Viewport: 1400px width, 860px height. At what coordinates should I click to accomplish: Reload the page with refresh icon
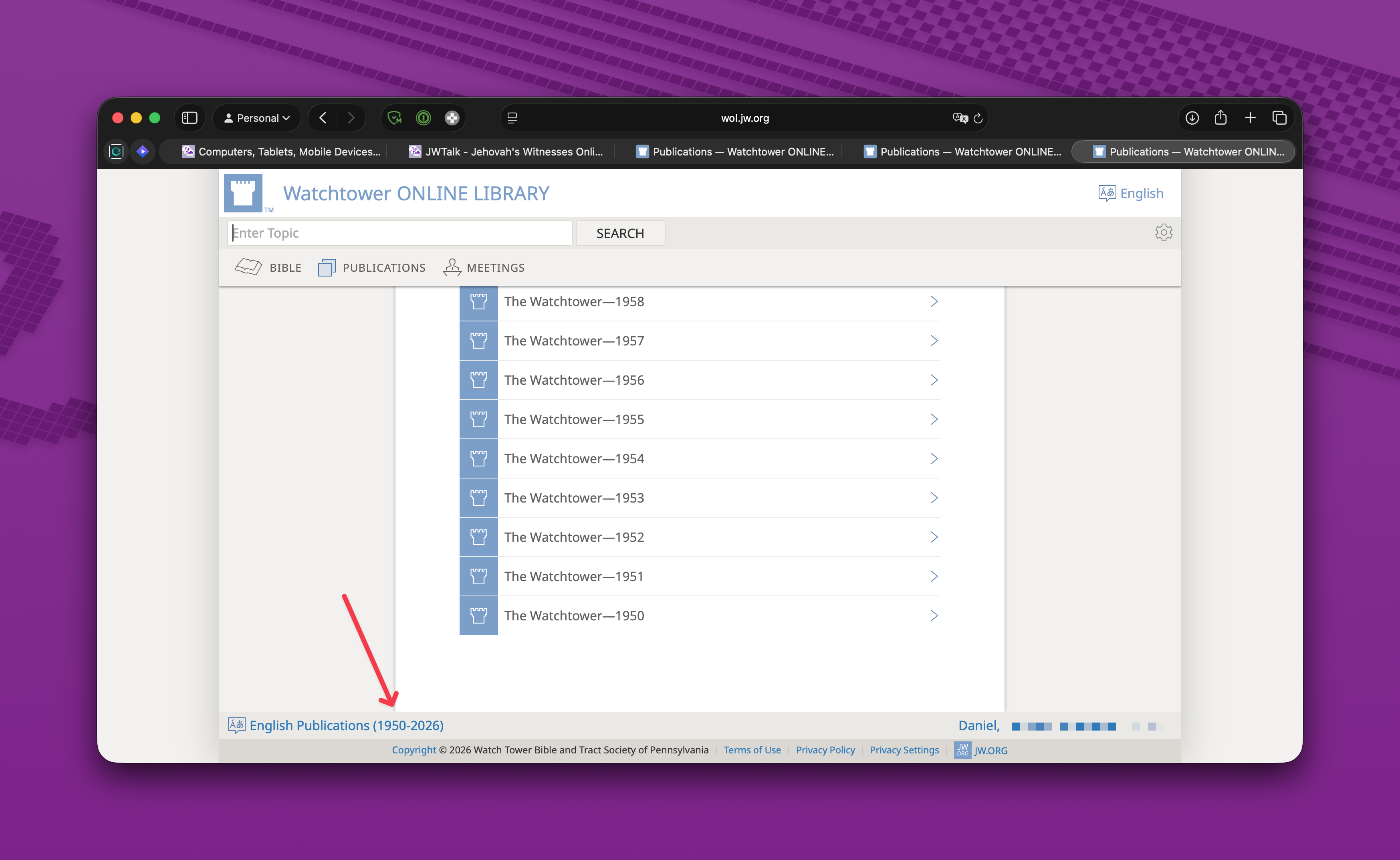click(x=978, y=118)
